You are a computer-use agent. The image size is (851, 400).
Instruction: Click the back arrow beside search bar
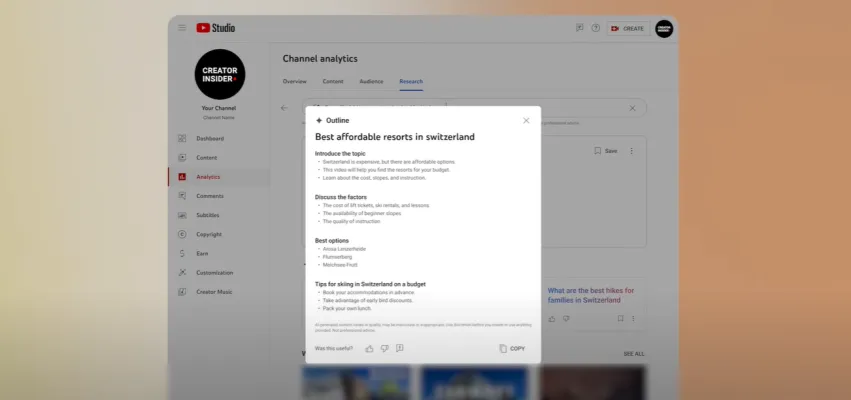[284, 108]
